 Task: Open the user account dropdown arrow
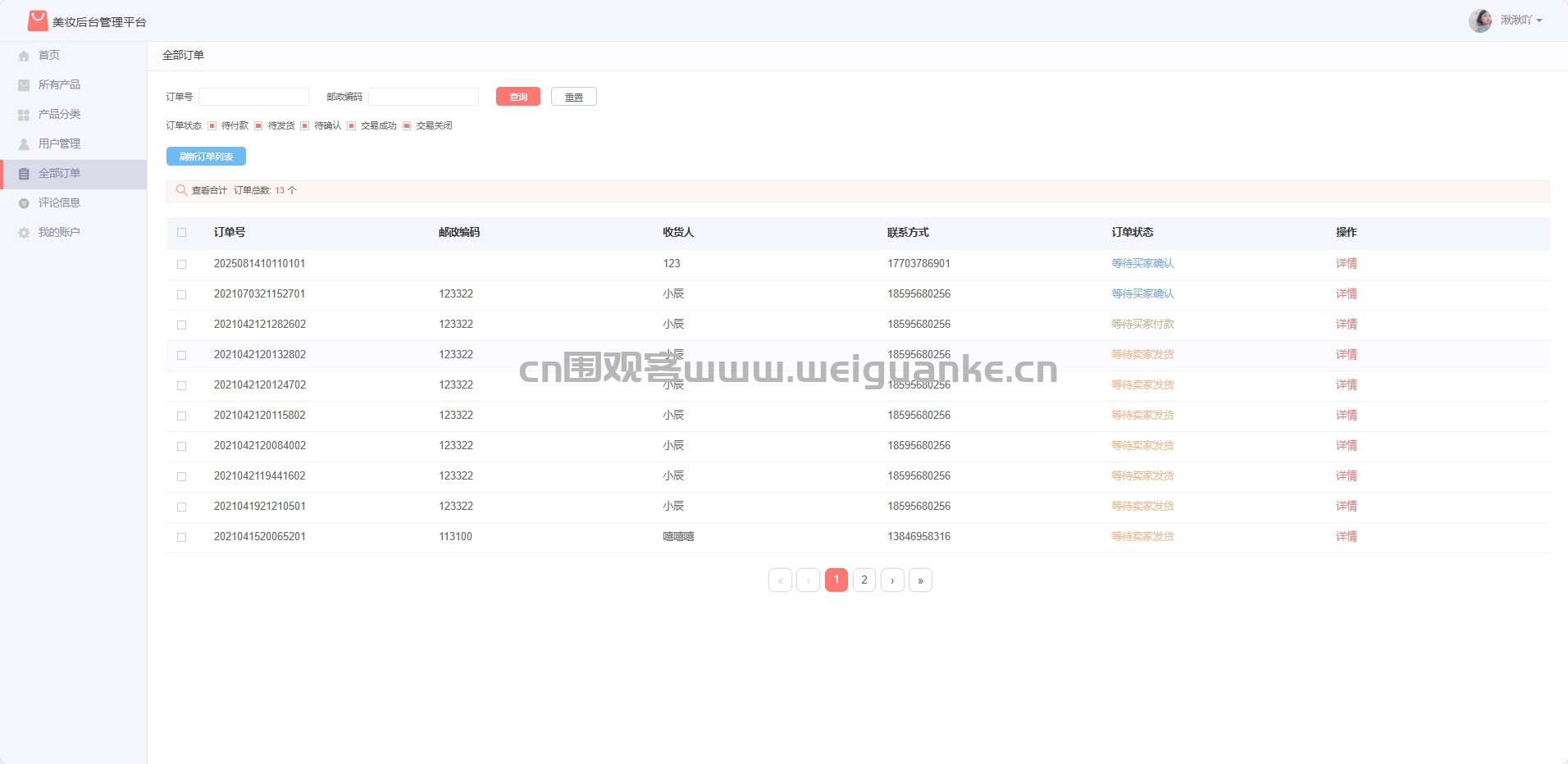coord(1539,20)
